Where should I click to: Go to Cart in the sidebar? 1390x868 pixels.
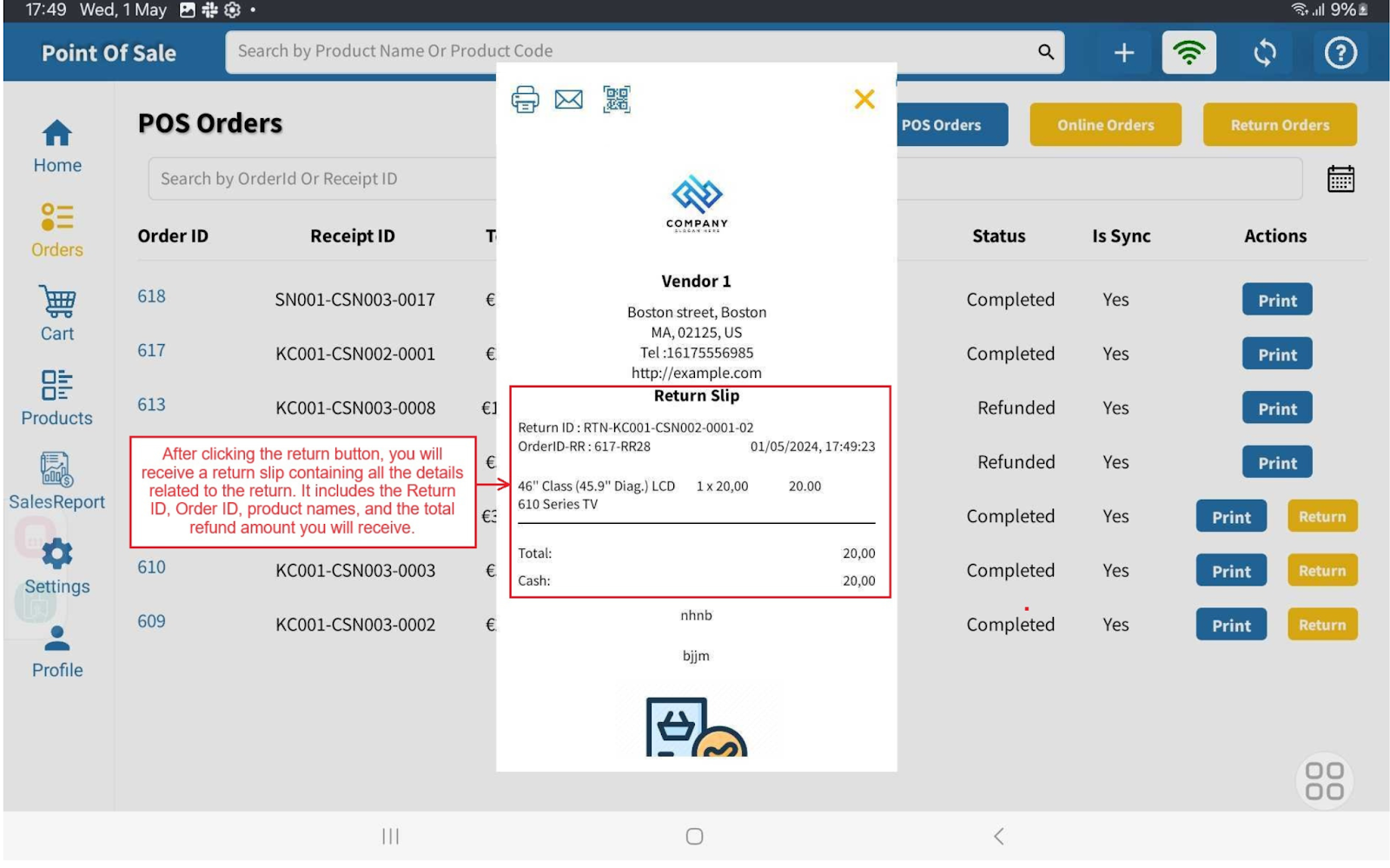(57, 314)
